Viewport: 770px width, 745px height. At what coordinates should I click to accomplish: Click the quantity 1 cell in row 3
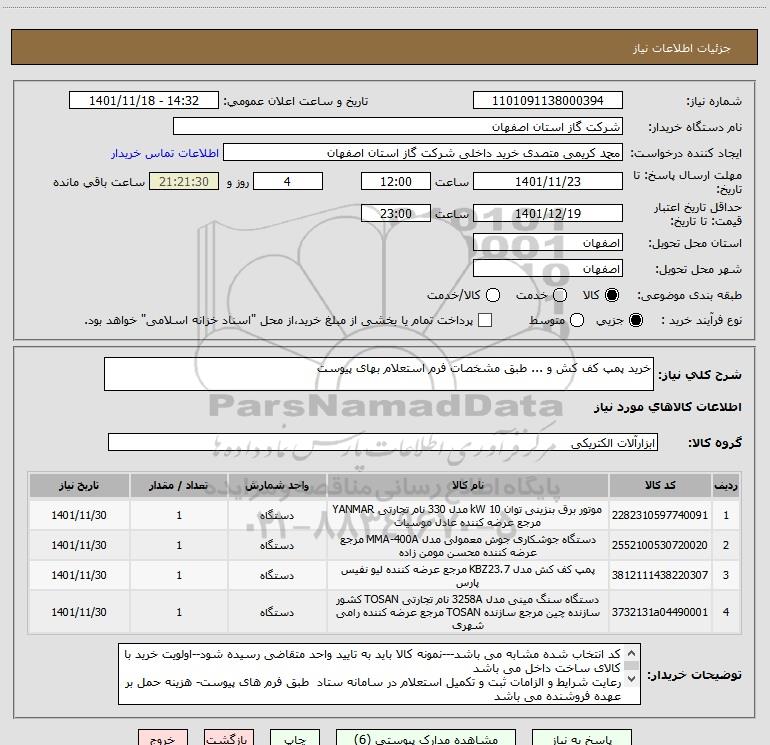point(179,575)
